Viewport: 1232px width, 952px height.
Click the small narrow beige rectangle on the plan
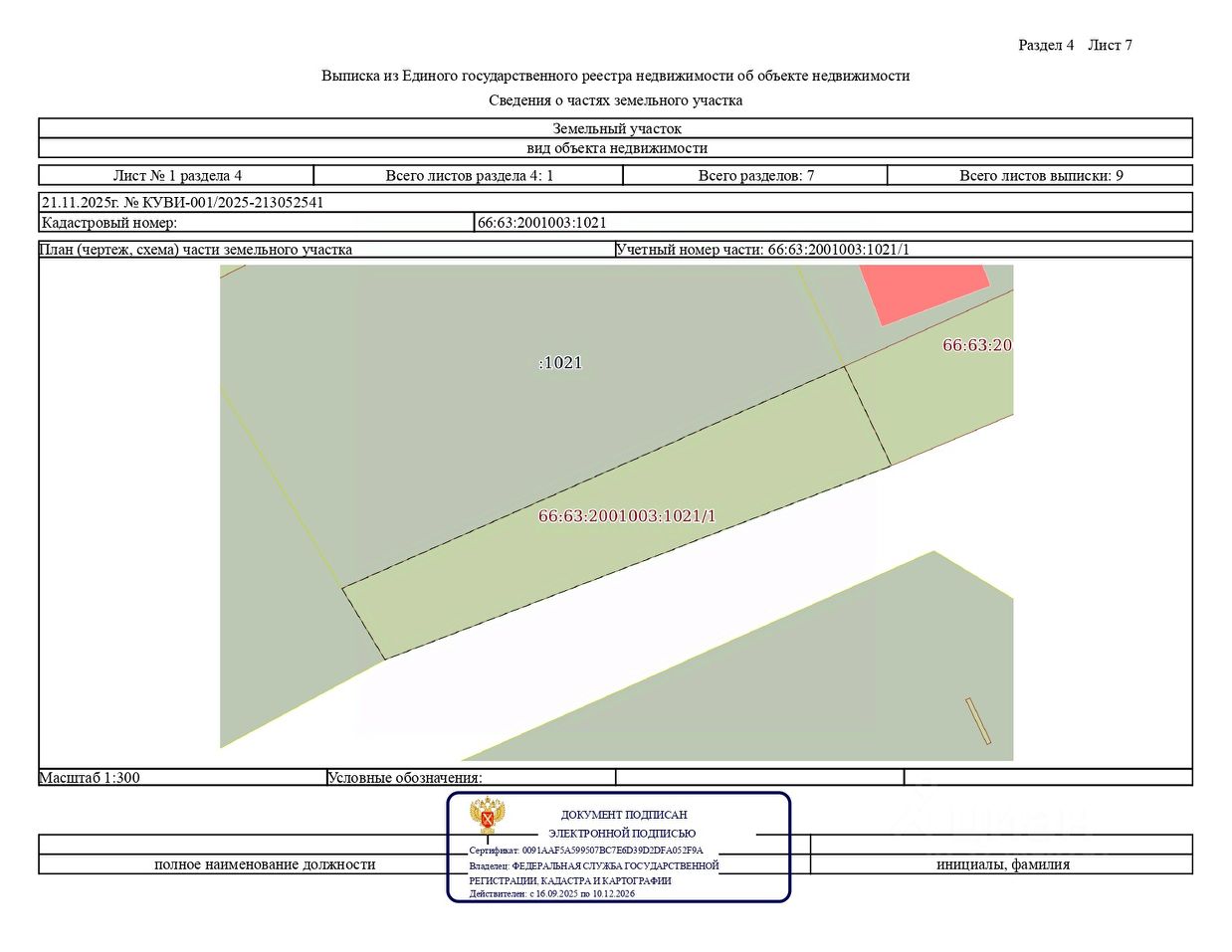point(978,721)
